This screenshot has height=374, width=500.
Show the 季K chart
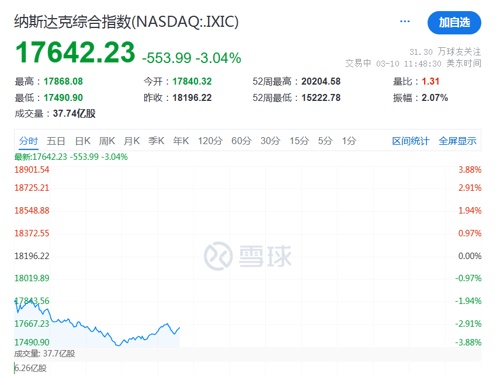156,141
